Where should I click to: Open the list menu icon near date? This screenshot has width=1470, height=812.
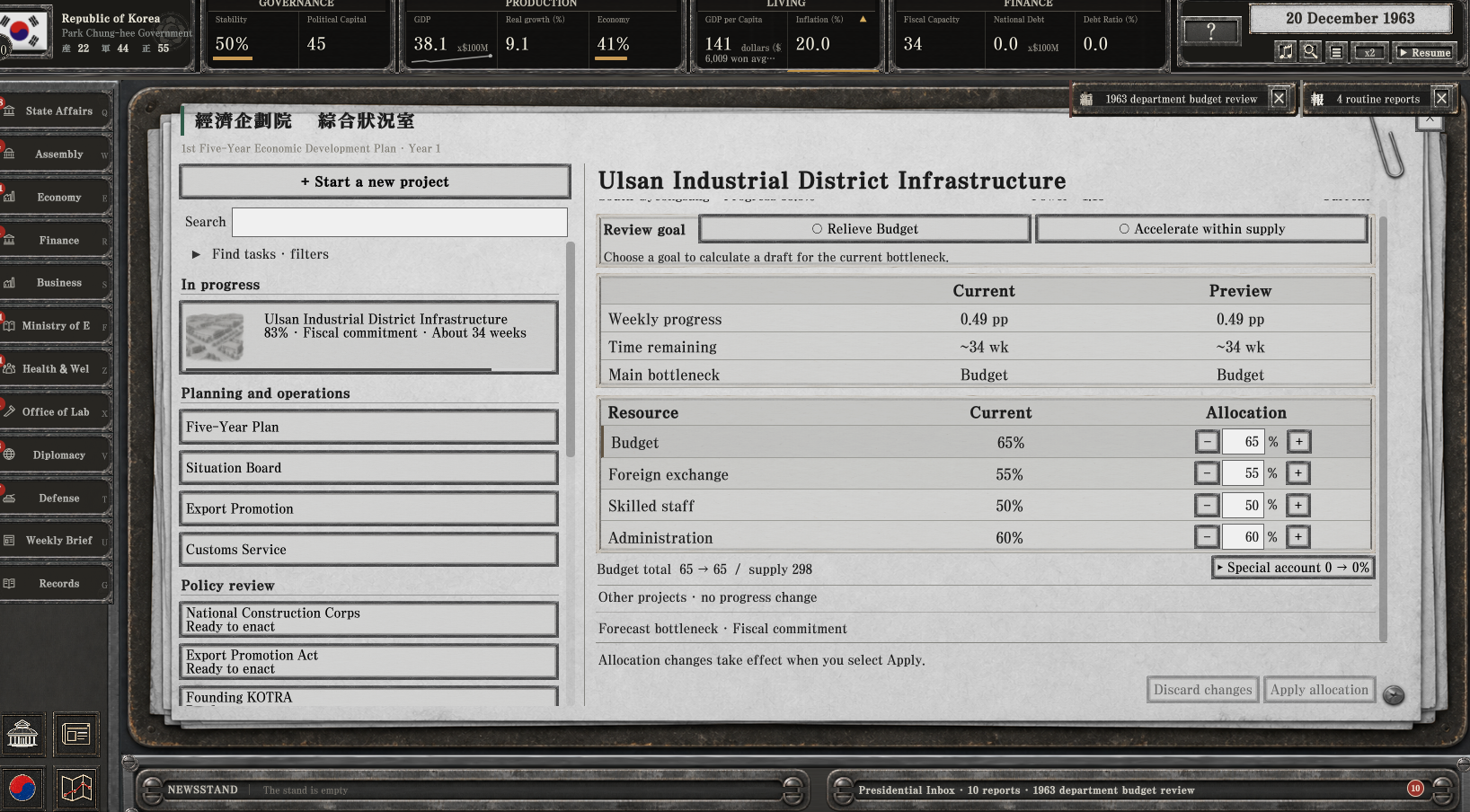coord(1336,52)
